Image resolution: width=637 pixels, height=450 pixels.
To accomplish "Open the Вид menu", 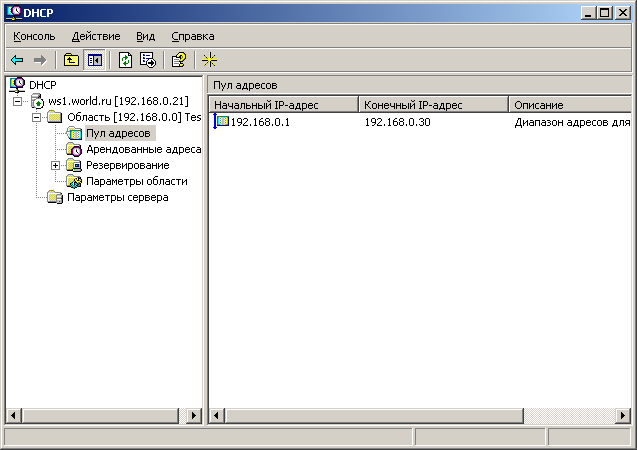I will click(145, 36).
